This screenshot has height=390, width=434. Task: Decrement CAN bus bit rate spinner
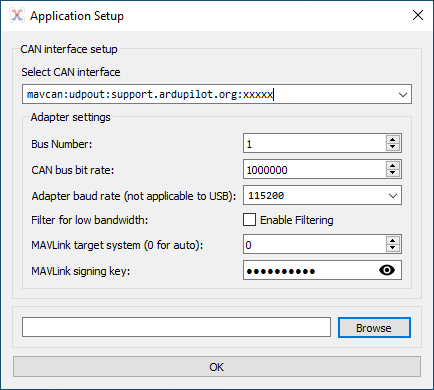click(x=393, y=173)
